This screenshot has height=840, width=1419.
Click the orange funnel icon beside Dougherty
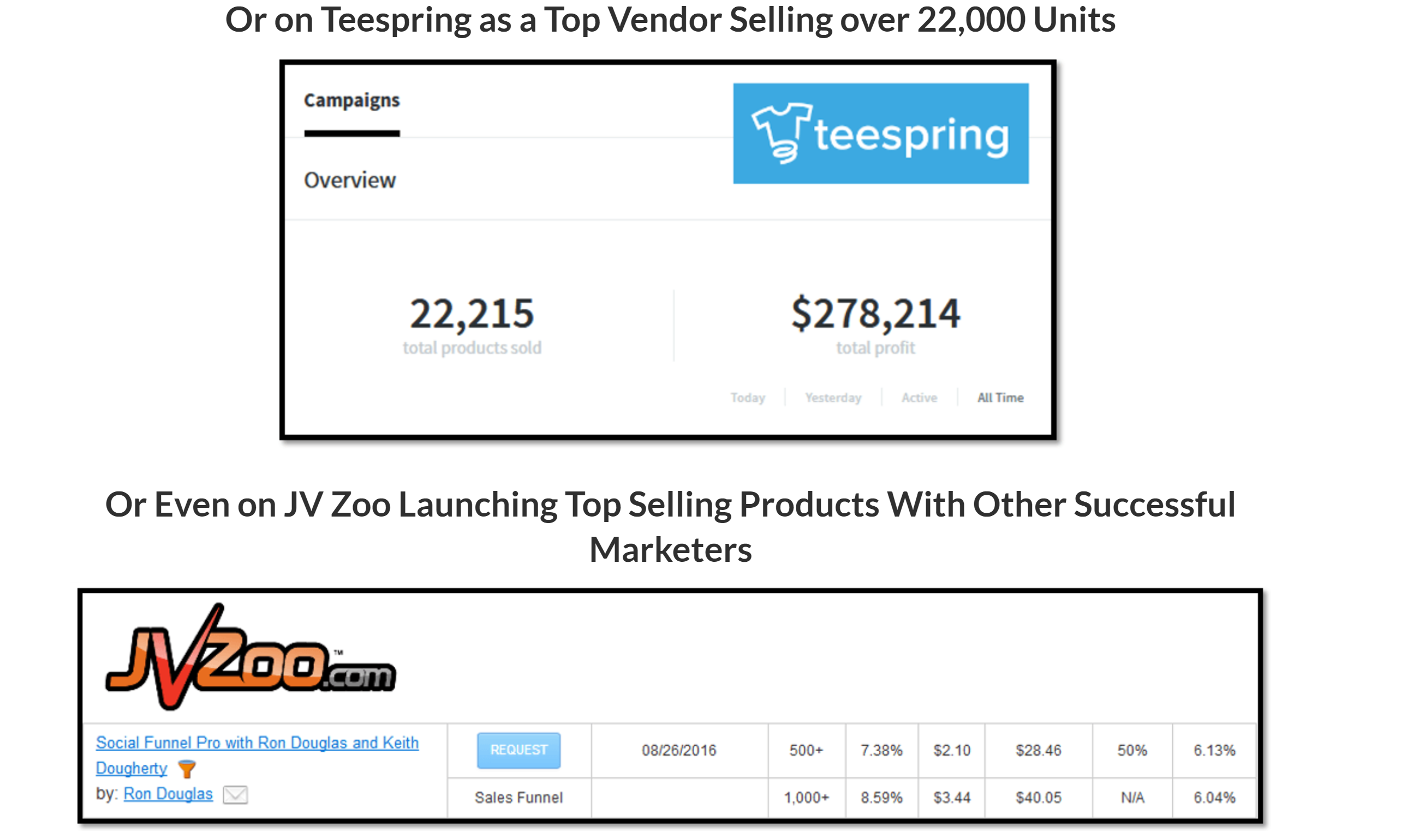[x=186, y=769]
